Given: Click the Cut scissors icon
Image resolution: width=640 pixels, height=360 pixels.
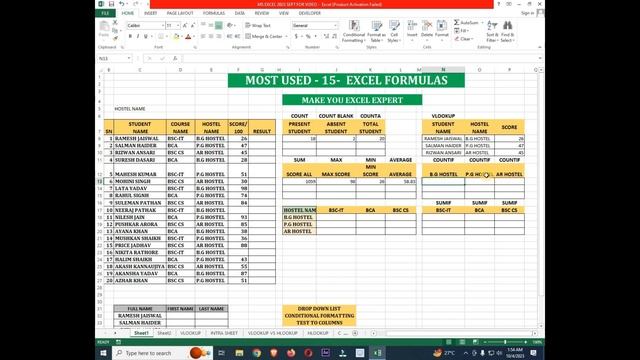Looking at the screenshot, I should tap(115, 22).
